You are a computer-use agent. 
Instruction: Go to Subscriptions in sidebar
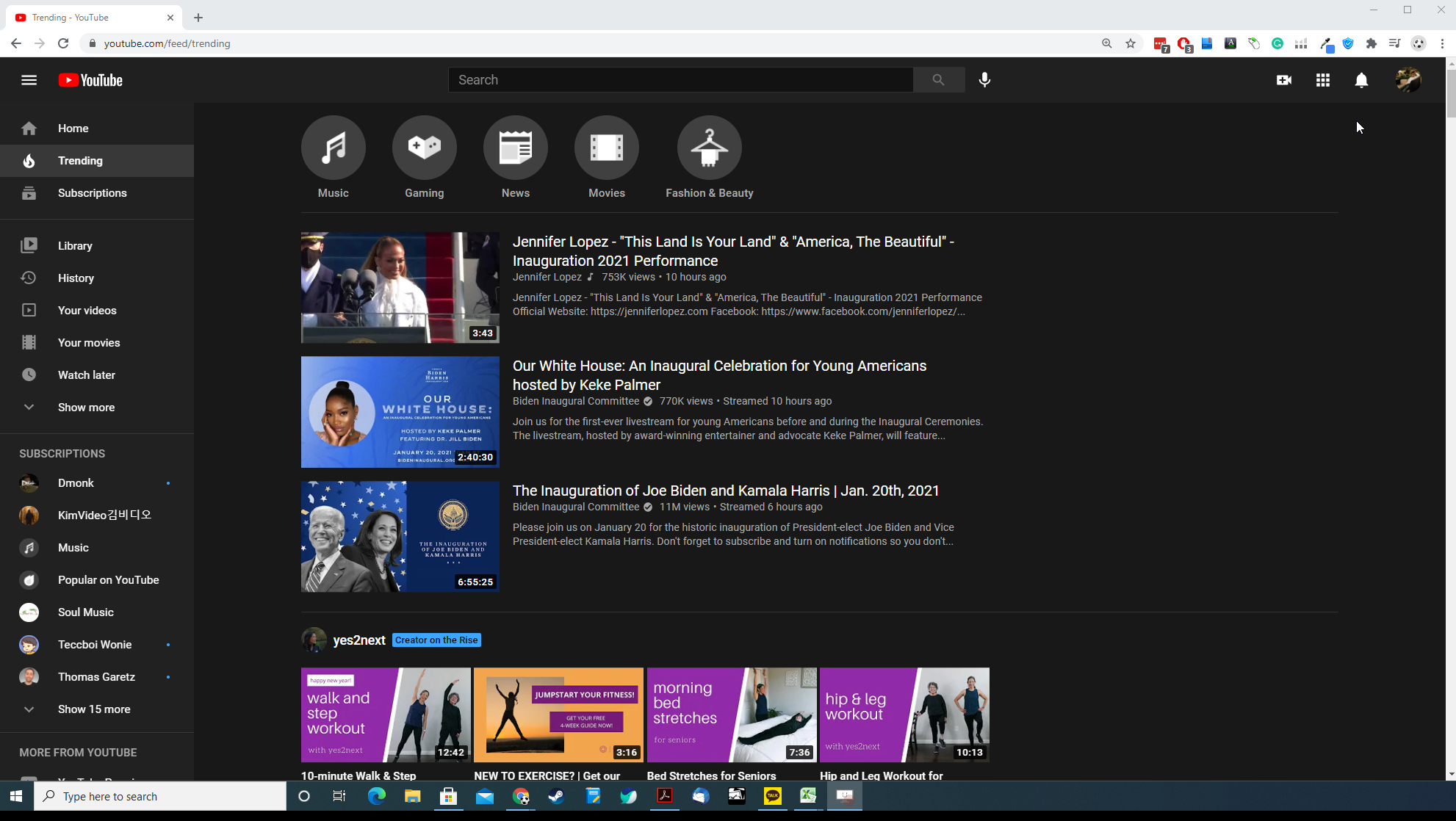(x=92, y=193)
